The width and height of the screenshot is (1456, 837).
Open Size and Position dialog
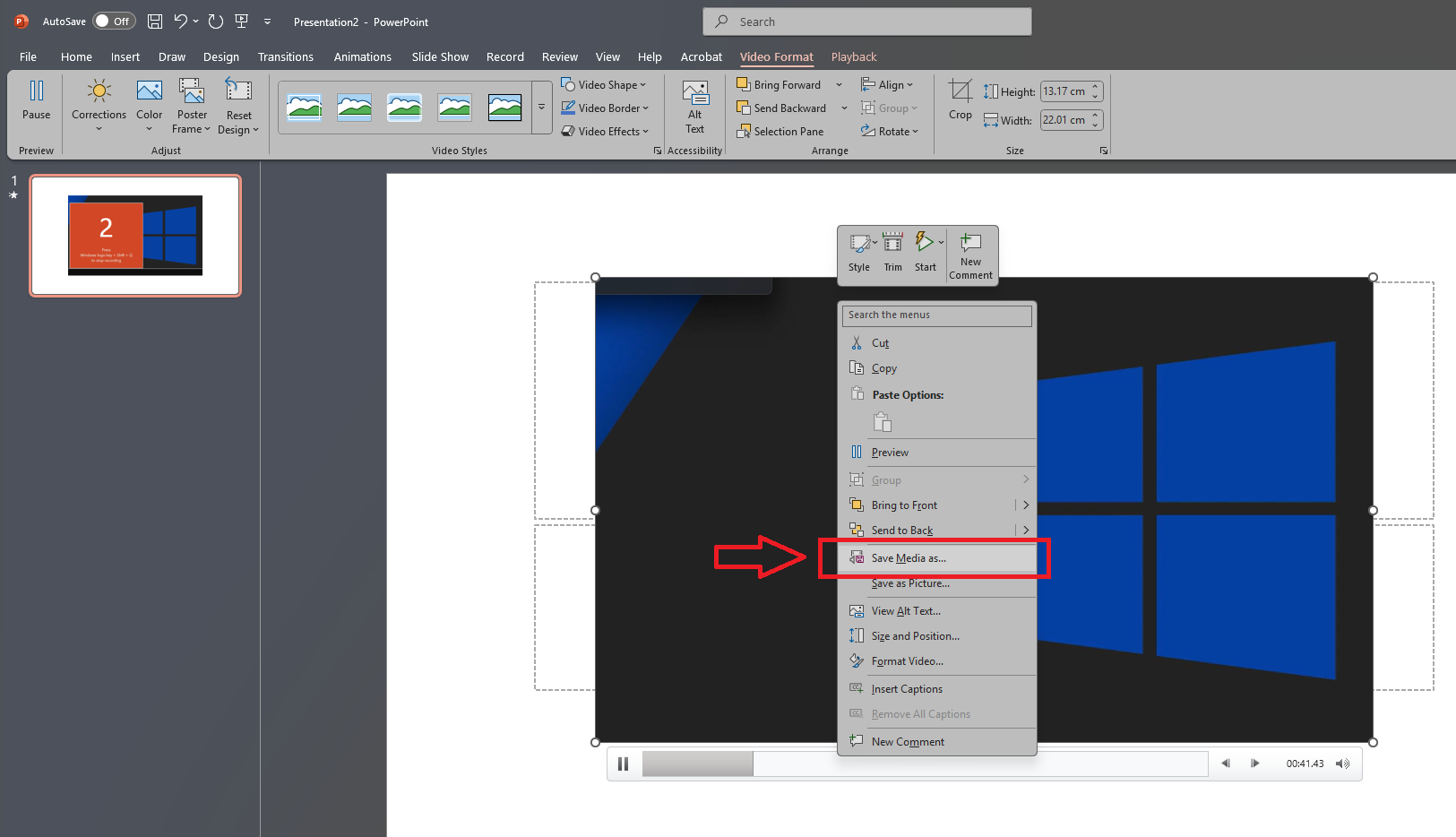(x=915, y=635)
